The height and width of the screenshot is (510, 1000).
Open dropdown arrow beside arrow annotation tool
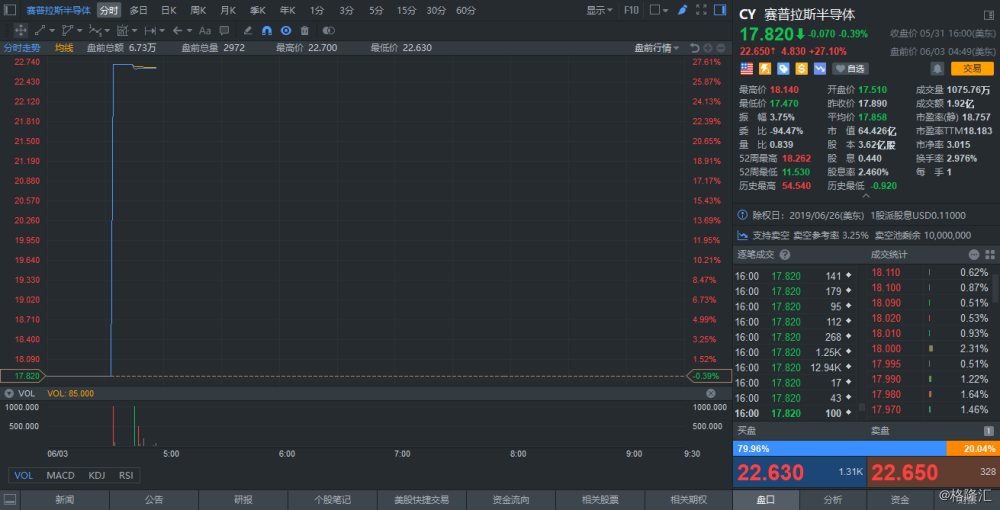tap(189, 30)
